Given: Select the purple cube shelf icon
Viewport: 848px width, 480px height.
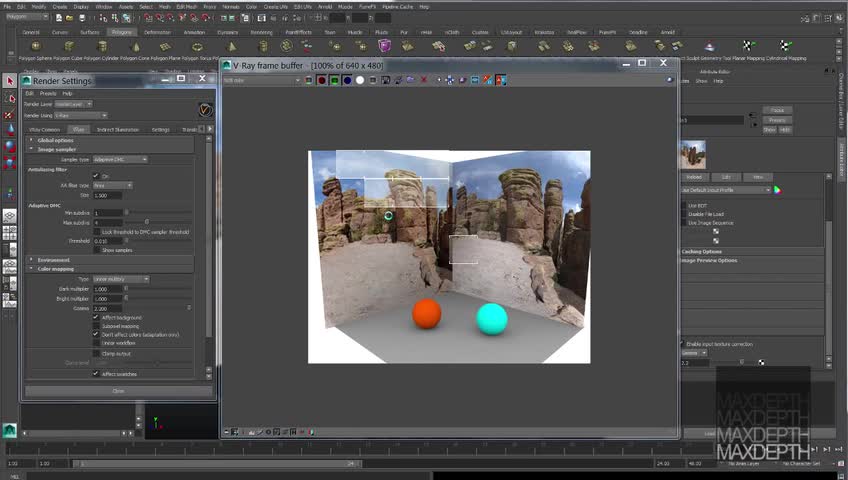Looking at the screenshot, I should (x=385, y=46).
